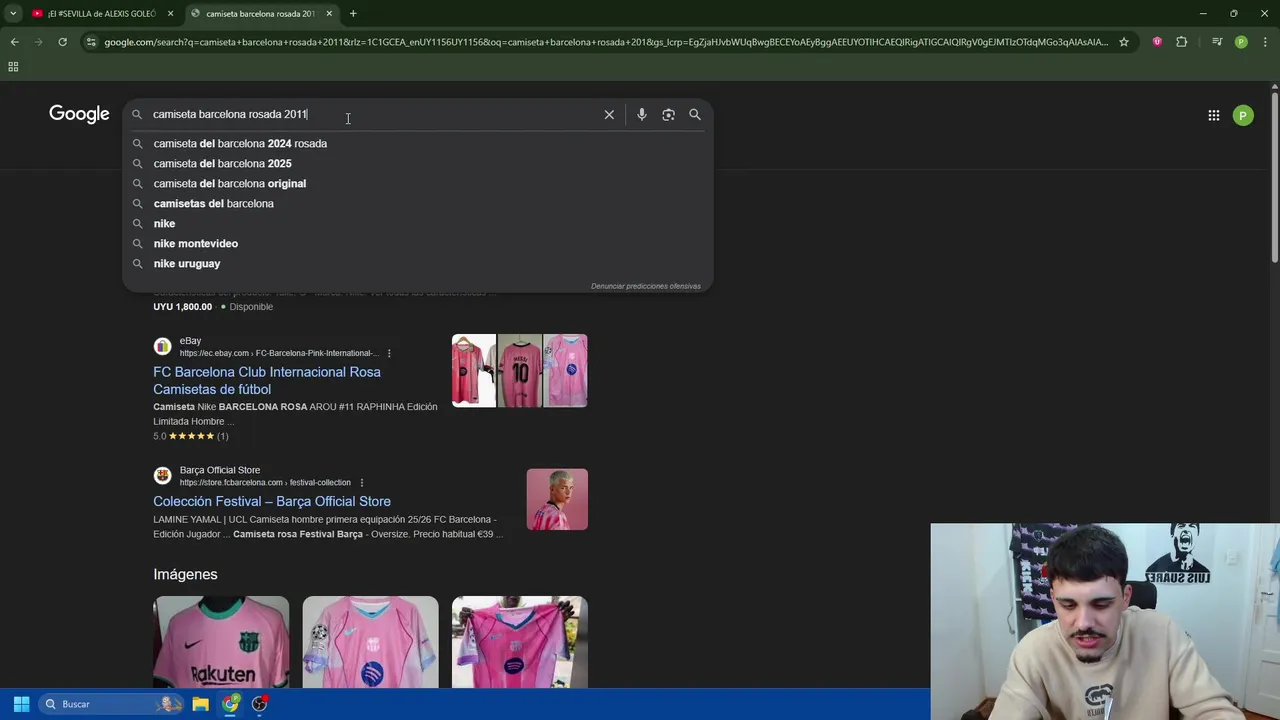Open the red circular taskbar app
1280x720 pixels.
[x=260, y=704]
